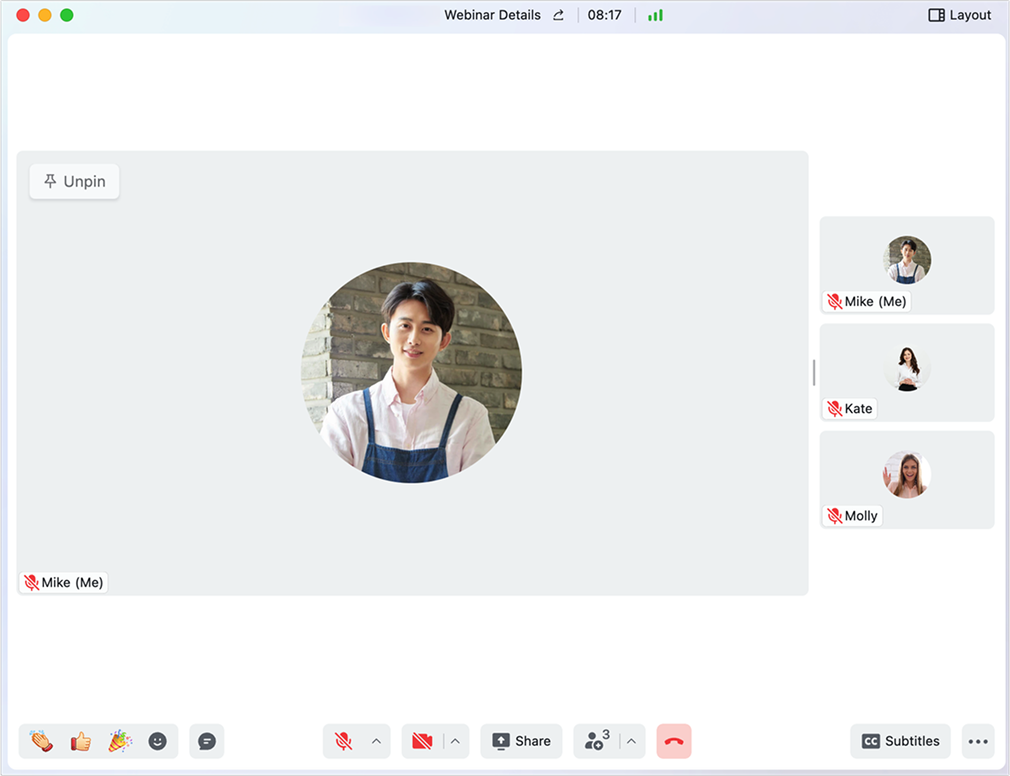Select Molly's video thumbnail
The height and width of the screenshot is (776, 1010).
pos(907,480)
